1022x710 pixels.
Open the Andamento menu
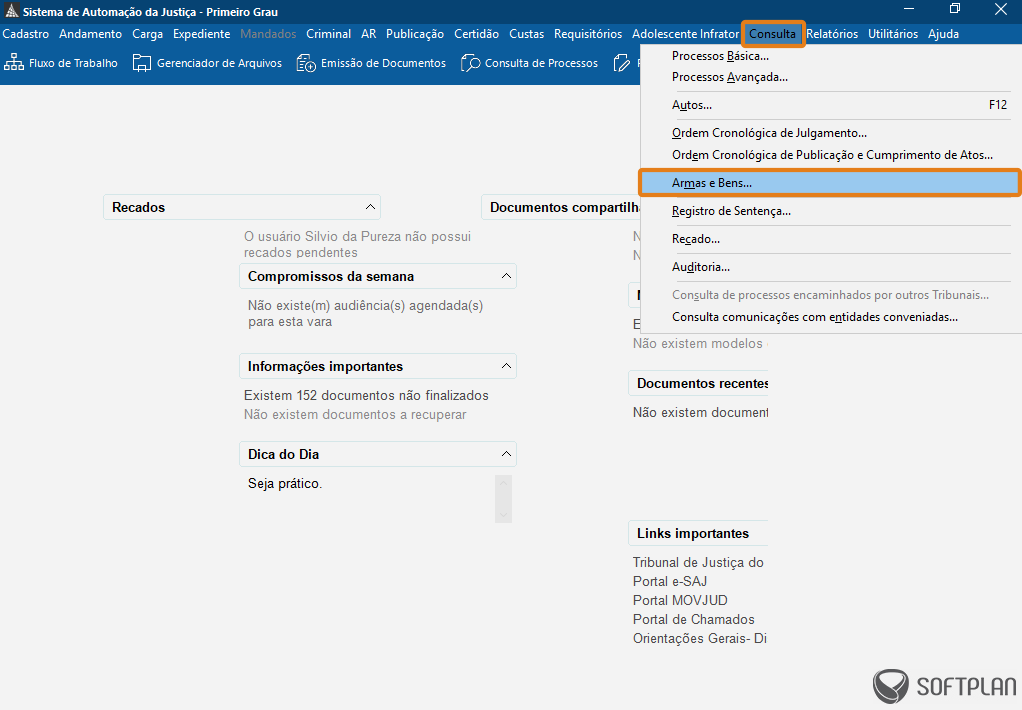[91, 34]
